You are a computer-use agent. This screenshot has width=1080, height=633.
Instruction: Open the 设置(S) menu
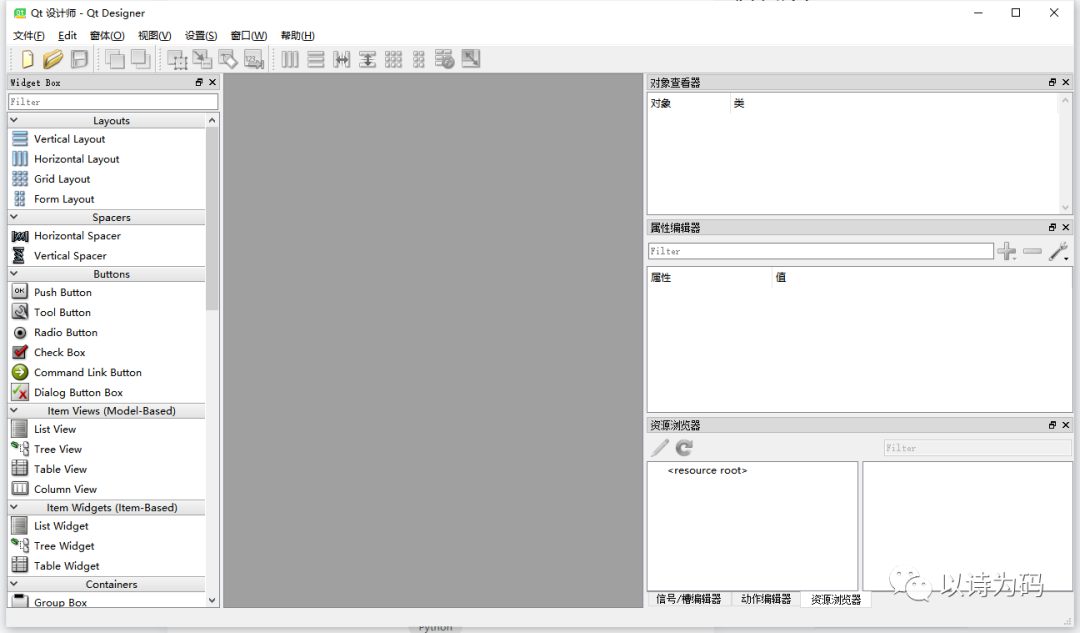[200, 35]
